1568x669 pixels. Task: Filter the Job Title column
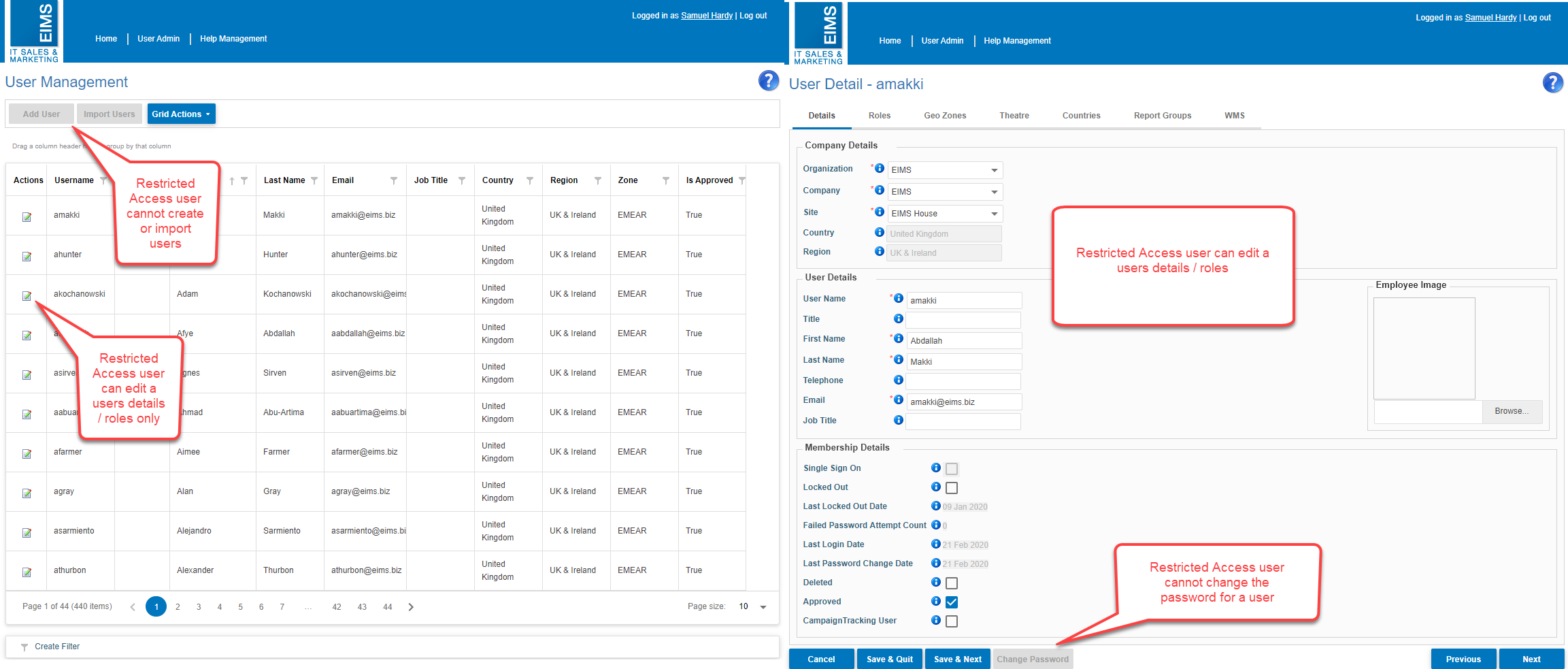pos(462,180)
